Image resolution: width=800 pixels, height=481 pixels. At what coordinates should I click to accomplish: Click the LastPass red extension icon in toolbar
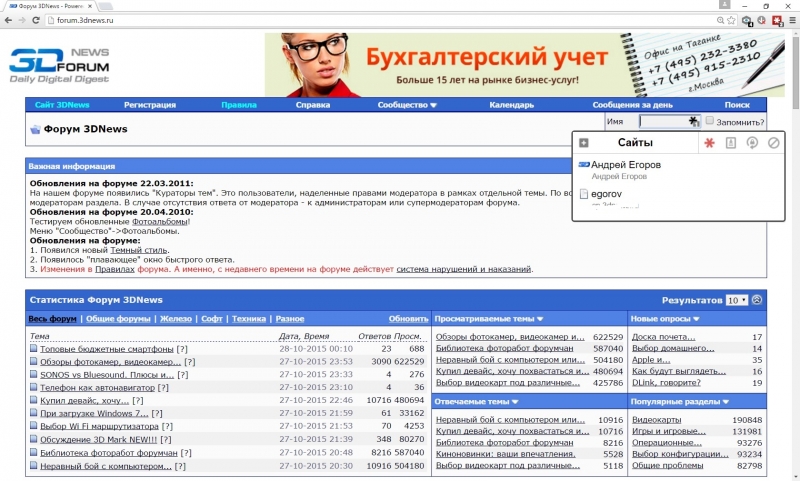pyautogui.click(x=777, y=20)
